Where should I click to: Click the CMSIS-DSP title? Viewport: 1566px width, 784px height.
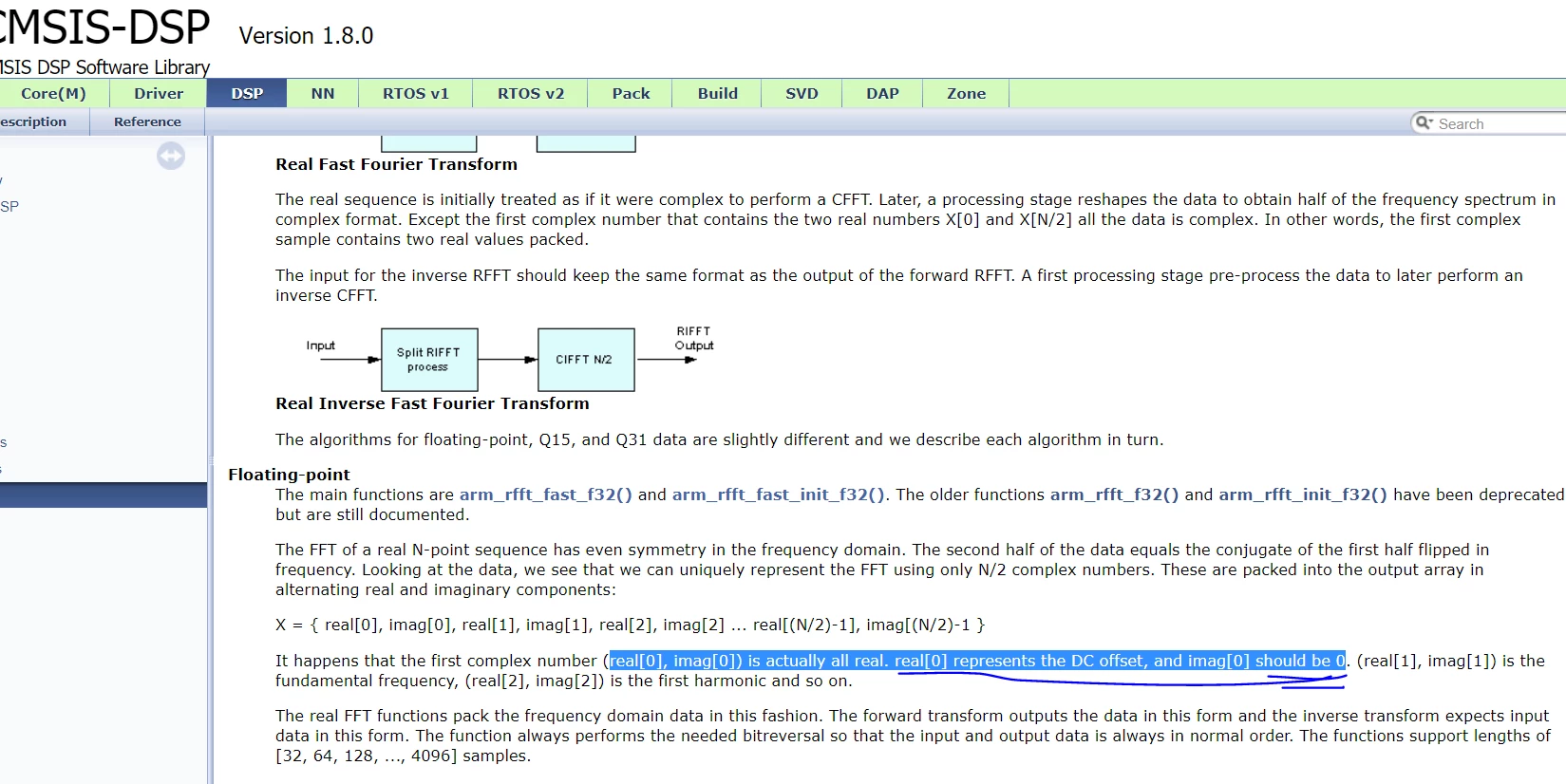[x=104, y=27]
